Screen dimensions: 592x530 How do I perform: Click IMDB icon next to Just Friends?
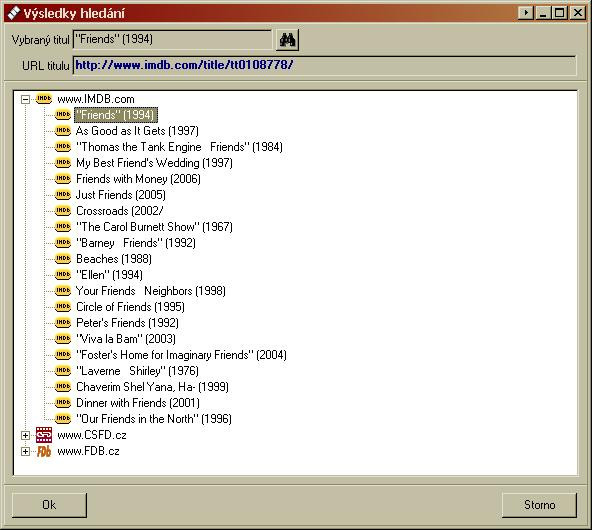pos(63,195)
